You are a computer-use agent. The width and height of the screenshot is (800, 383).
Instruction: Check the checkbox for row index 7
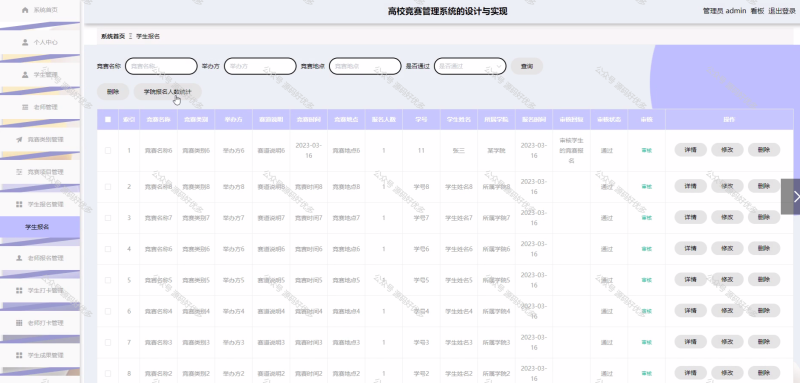[x=108, y=342]
